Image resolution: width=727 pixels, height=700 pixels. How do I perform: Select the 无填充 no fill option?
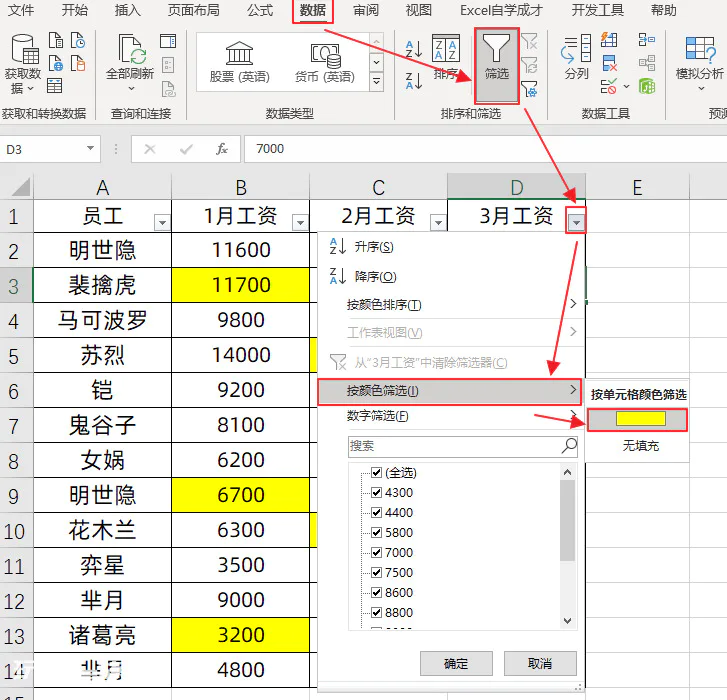click(x=640, y=445)
